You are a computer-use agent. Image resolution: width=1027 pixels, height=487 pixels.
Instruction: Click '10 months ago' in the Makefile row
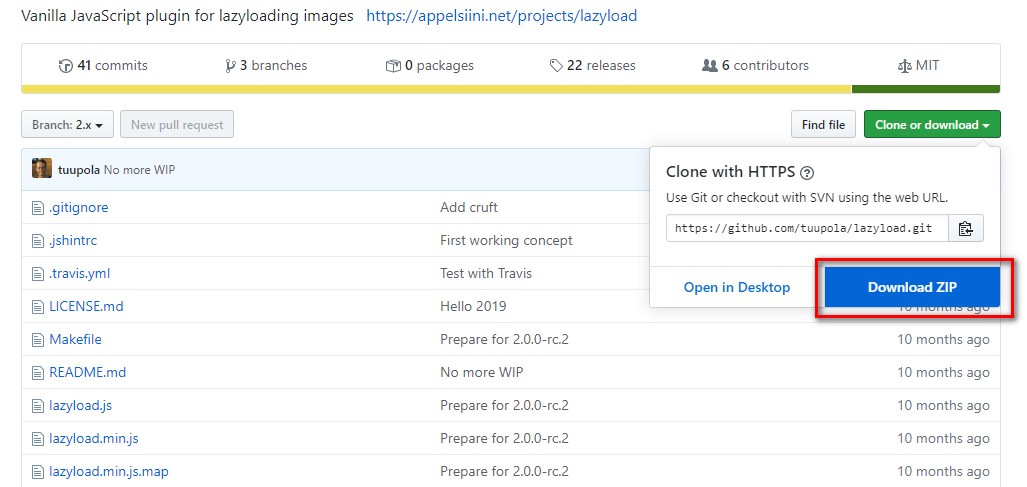click(943, 339)
